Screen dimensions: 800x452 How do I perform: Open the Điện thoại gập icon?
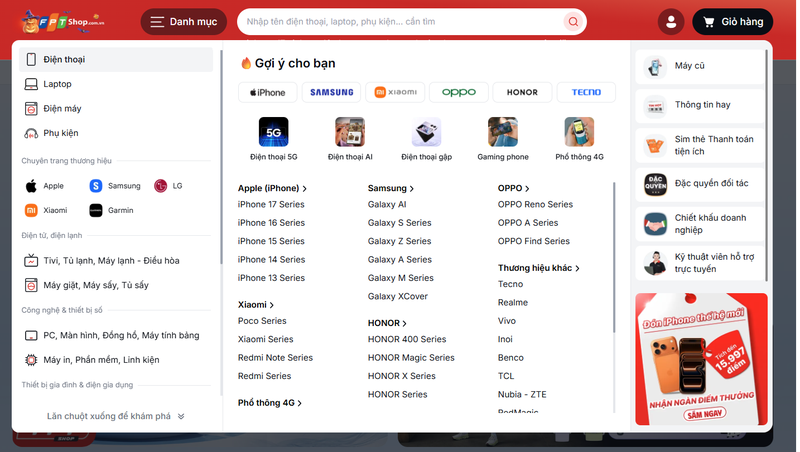click(427, 132)
